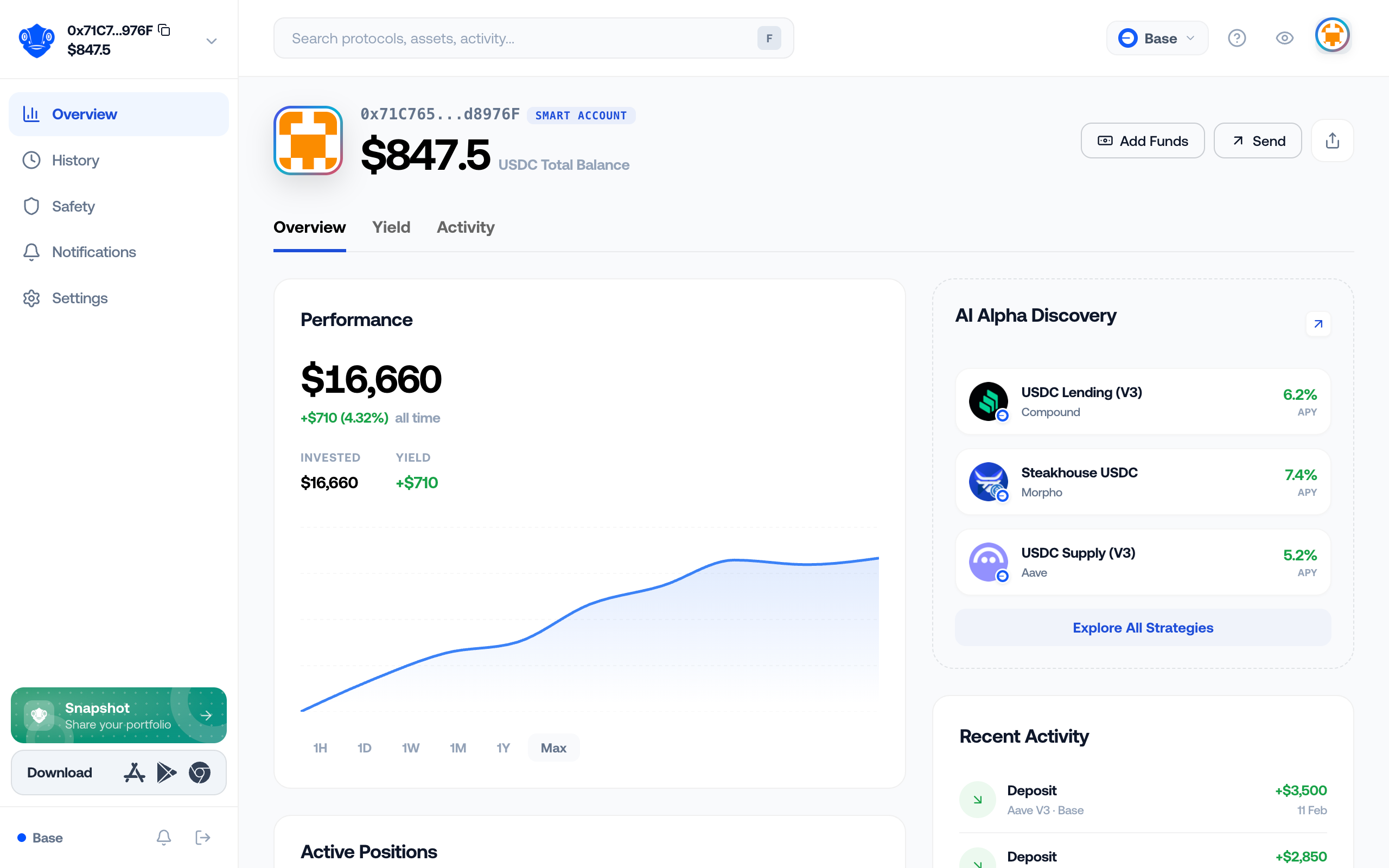This screenshot has width=1389, height=868.
Task: Open the Base network dropdown
Action: click(x=1157, y=39)
